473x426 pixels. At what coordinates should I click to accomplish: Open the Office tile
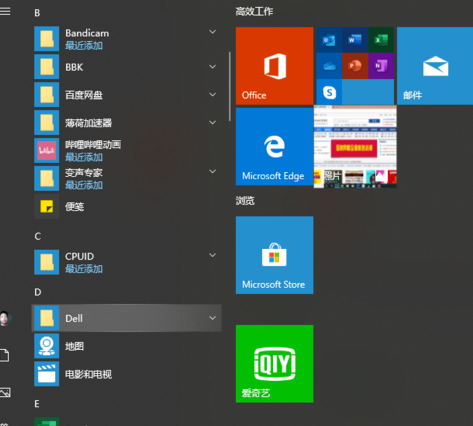click(274, 66)
